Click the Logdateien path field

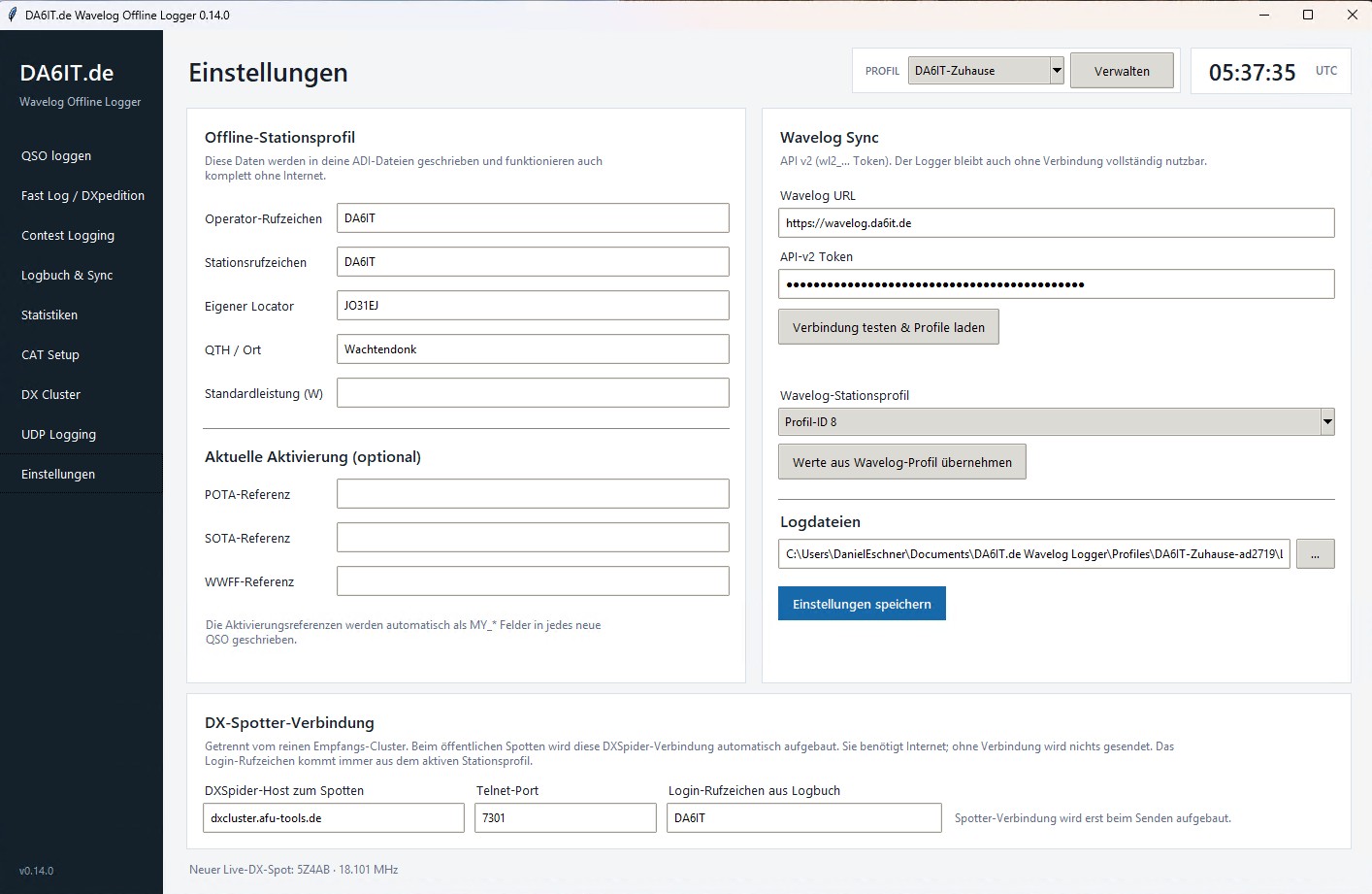coord(1033,553)
